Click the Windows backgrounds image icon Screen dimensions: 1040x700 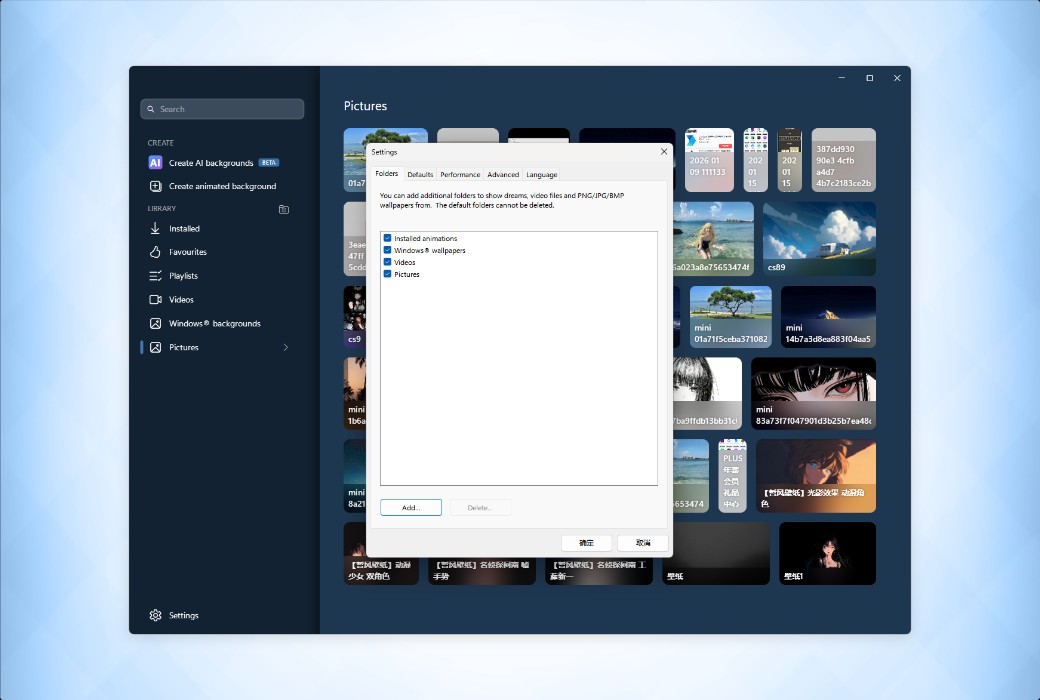click(x=155, y=324)
